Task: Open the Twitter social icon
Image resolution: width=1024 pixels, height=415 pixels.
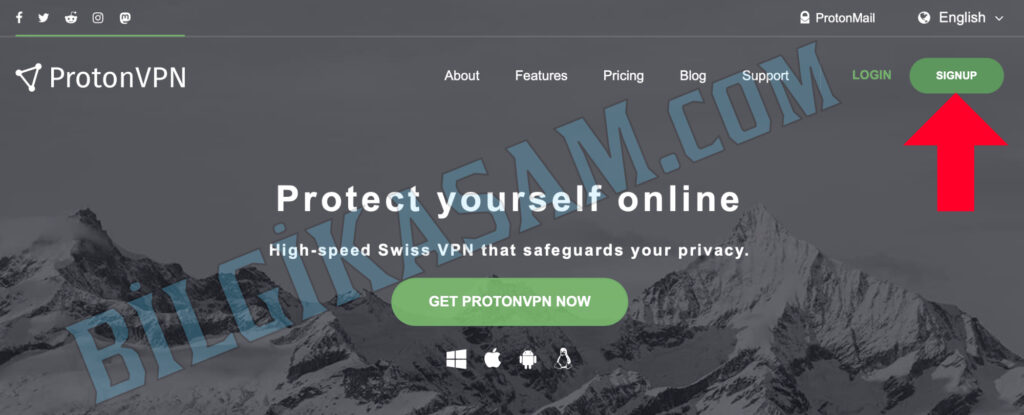Action: pos(44,18)
